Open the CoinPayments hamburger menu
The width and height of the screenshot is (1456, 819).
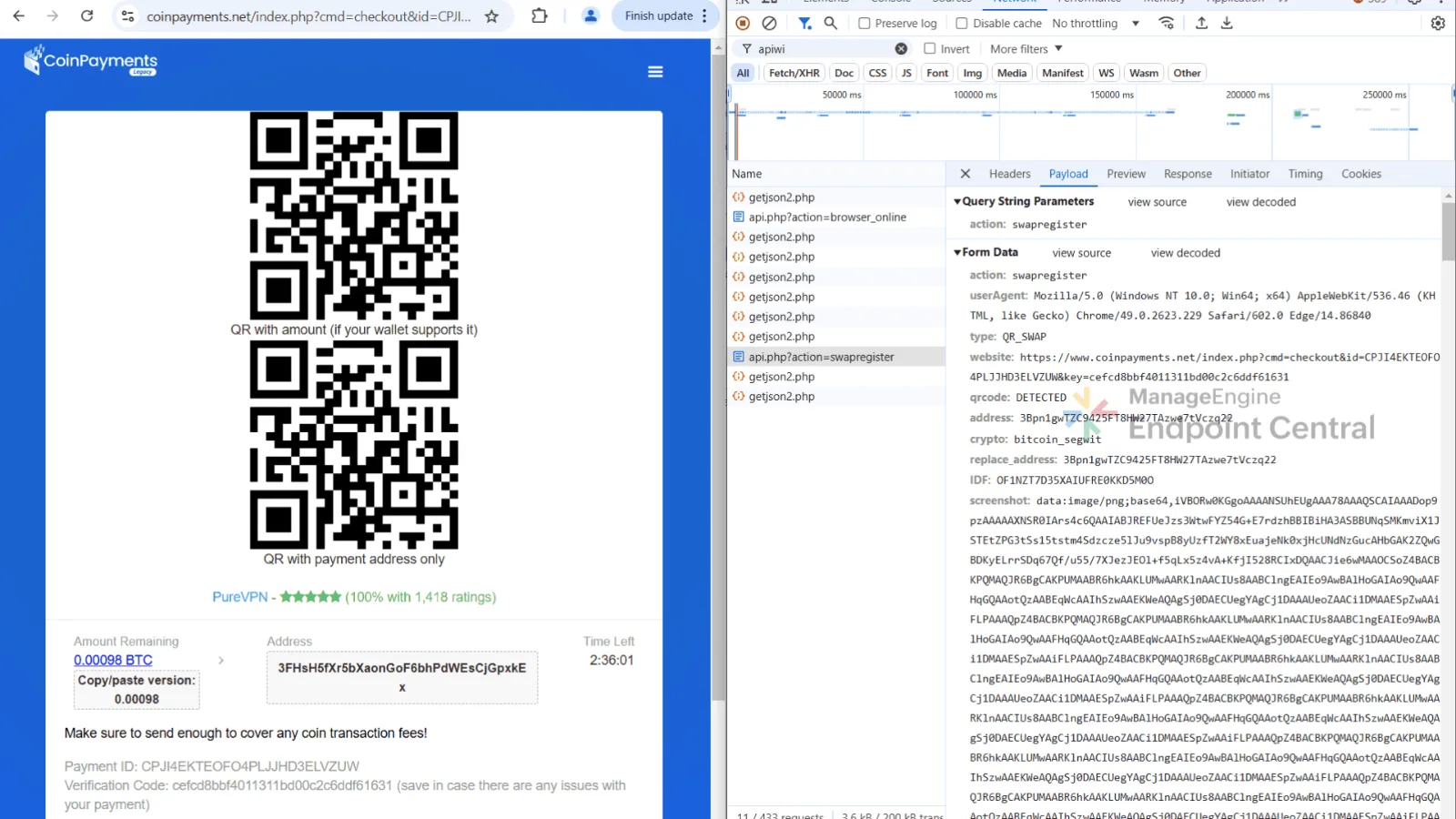(x=655, y=72)
